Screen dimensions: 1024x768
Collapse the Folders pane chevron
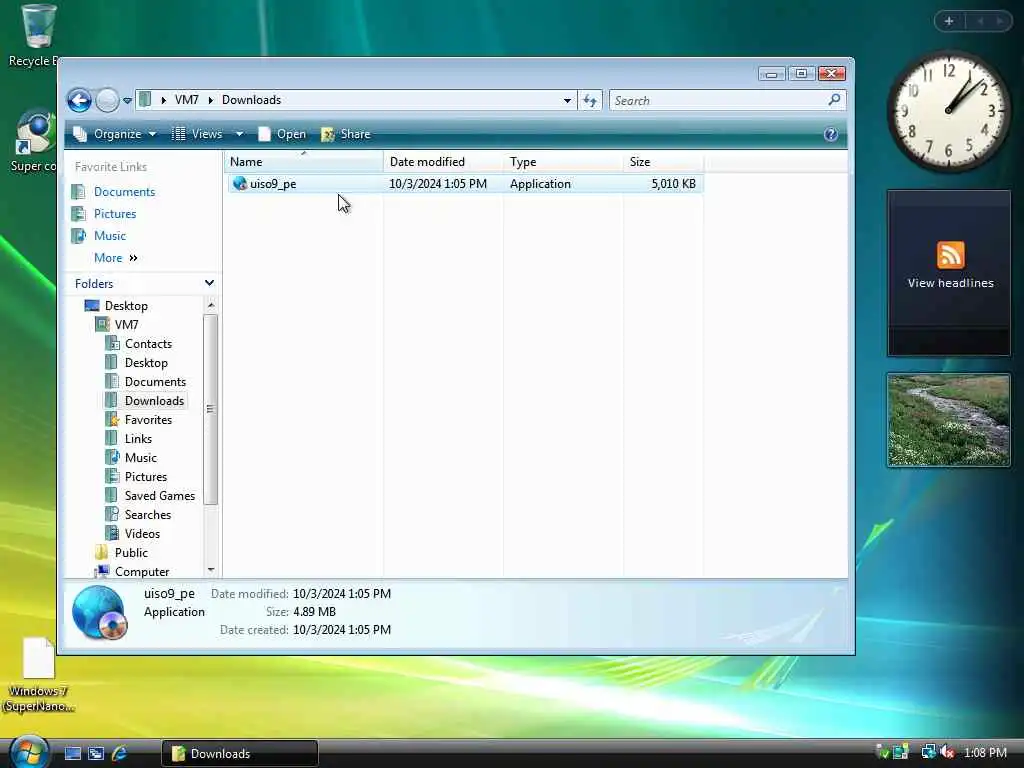209,283
